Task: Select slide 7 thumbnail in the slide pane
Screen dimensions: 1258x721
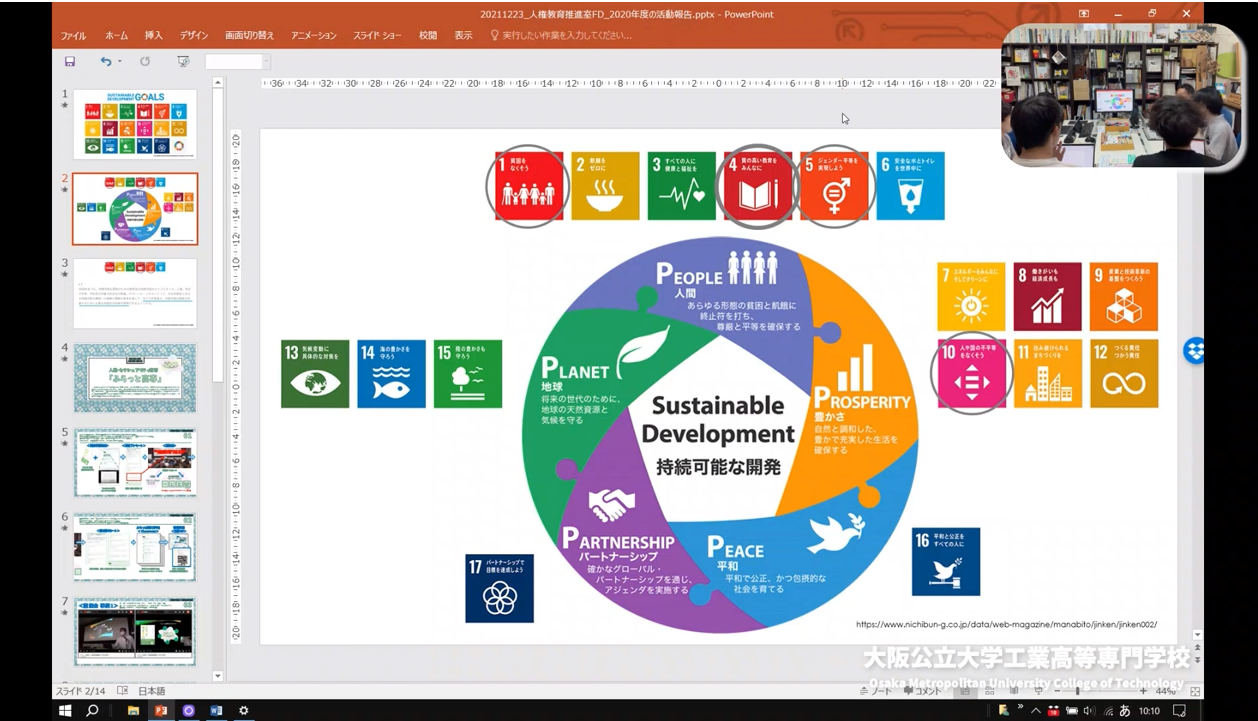Action: pos(135,633)
